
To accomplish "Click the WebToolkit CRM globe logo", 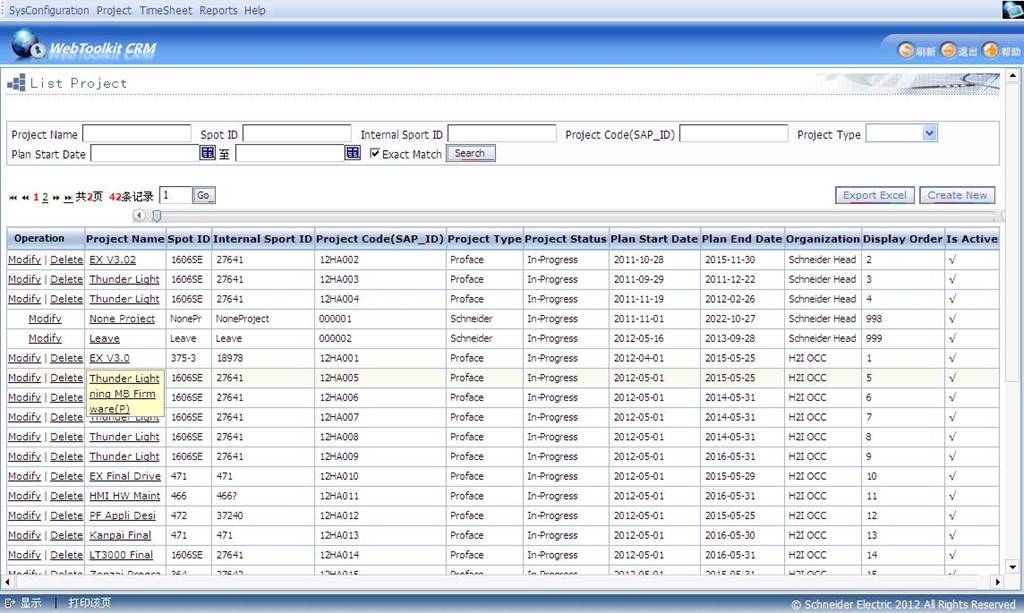I will 28,46.
